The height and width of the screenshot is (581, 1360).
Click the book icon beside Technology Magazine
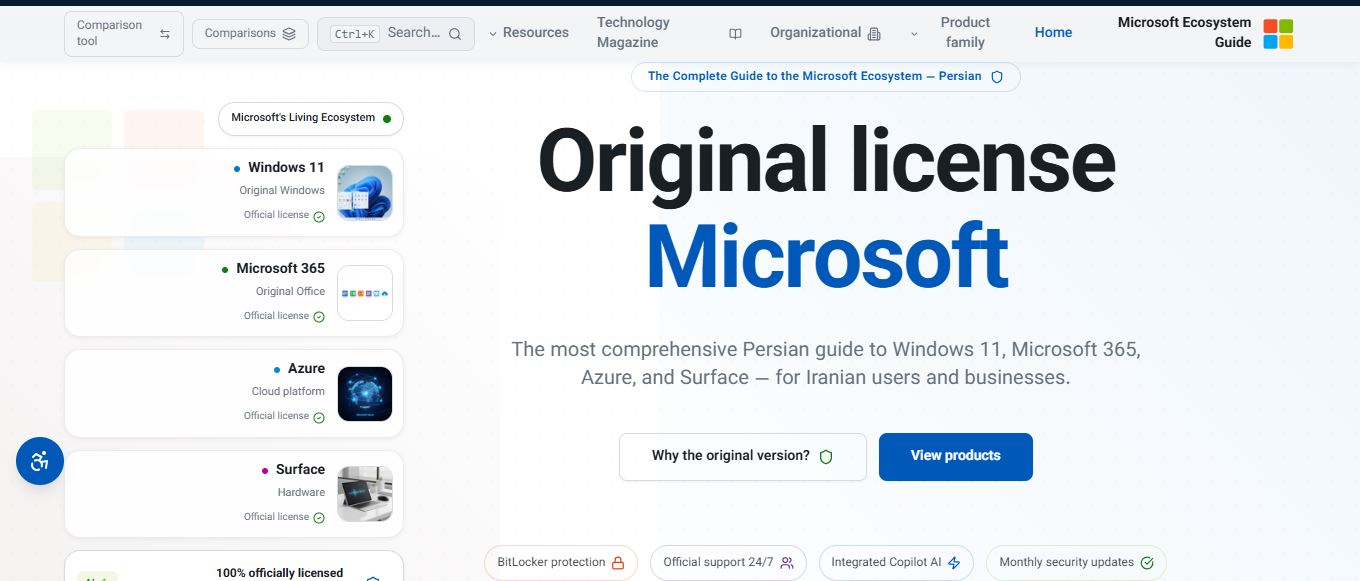point(735,34)
